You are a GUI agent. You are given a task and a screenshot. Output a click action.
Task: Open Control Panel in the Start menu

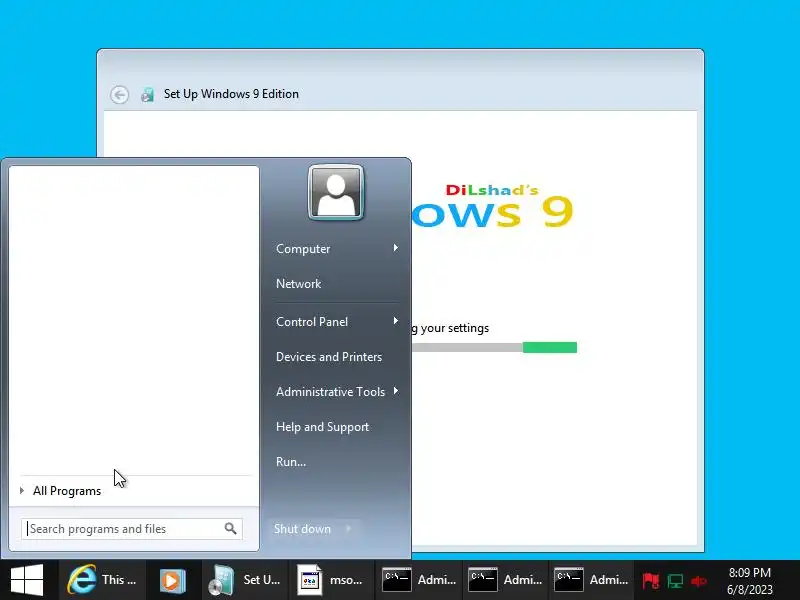pyautogui.click(x=312, y=321)
